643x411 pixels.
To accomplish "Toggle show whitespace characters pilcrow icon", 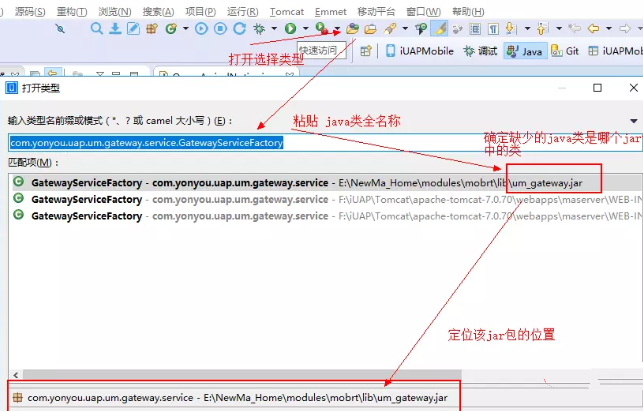I will pyautogui.click(x=493, y=29).
